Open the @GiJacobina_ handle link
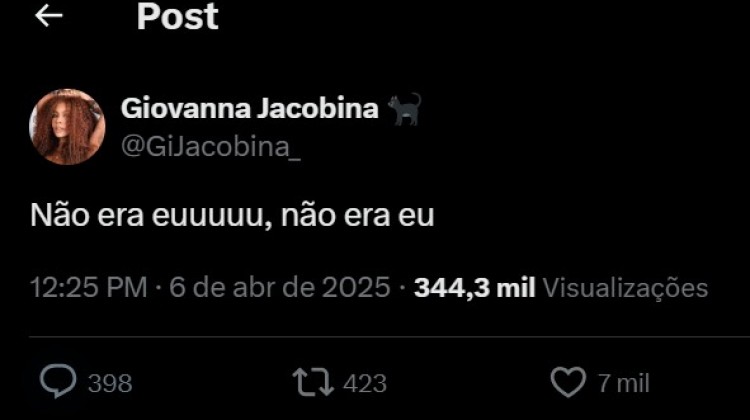The height and width of the screenshot is (420, 750). (x=210, y=147)
